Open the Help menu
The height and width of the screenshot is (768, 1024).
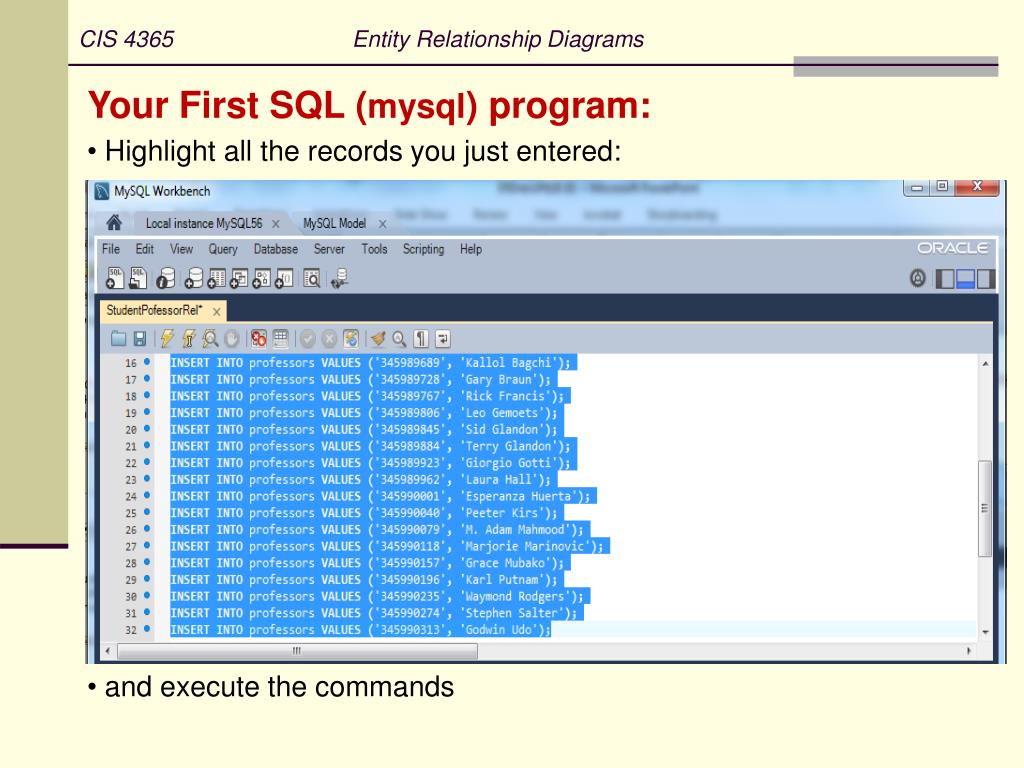click(x=471, y=249)
